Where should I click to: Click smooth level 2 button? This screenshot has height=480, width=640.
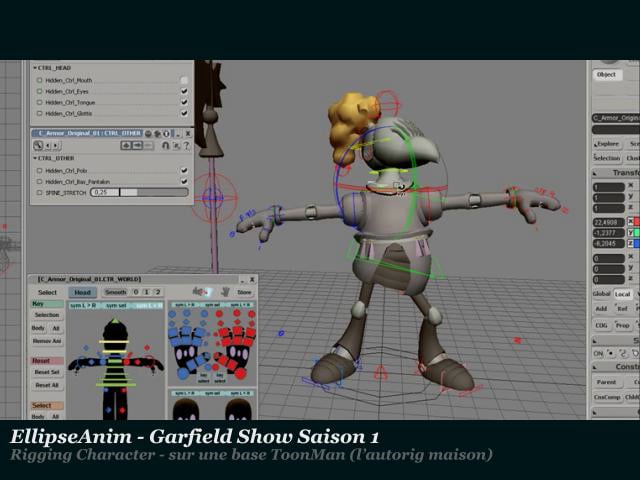158,292
